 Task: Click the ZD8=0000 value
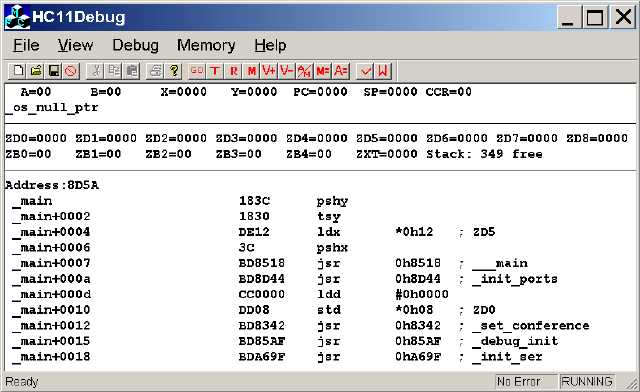coord(597,138)
